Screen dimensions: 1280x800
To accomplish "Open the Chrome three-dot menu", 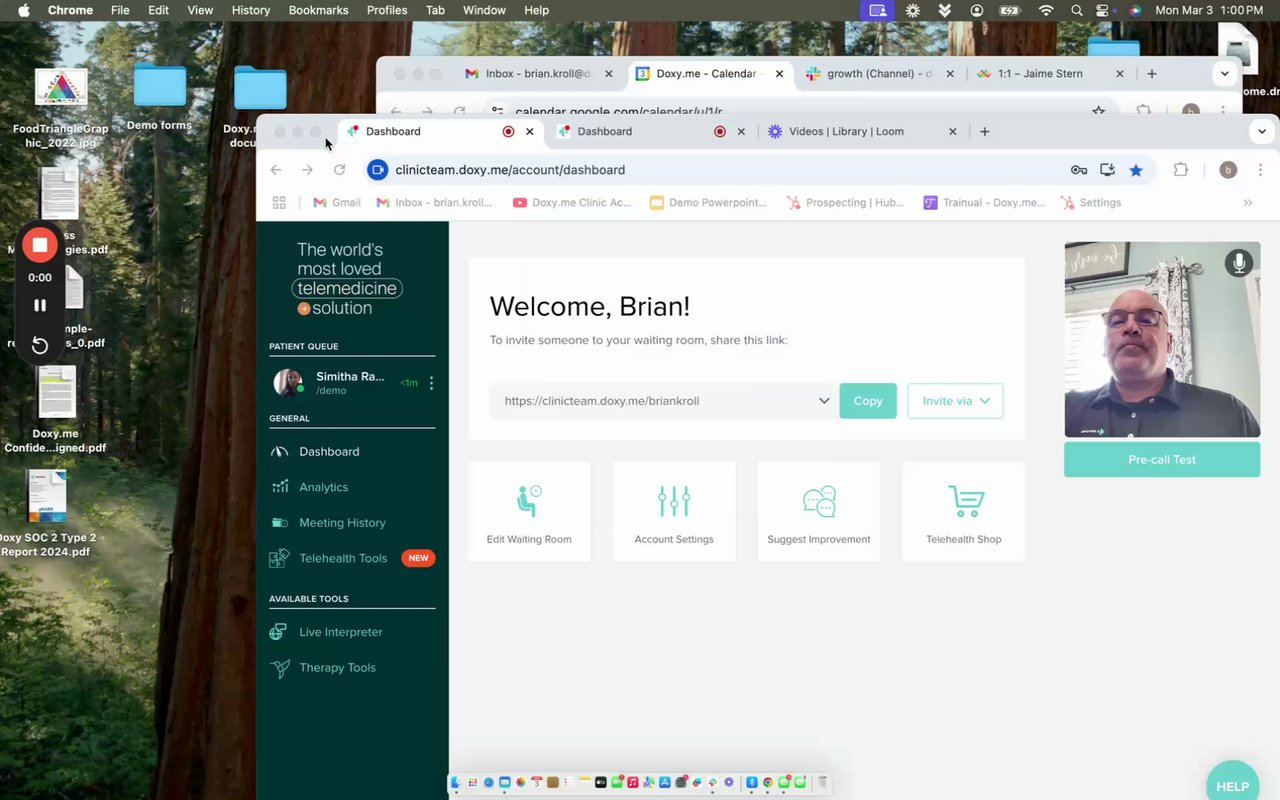I will [1260, 170].
